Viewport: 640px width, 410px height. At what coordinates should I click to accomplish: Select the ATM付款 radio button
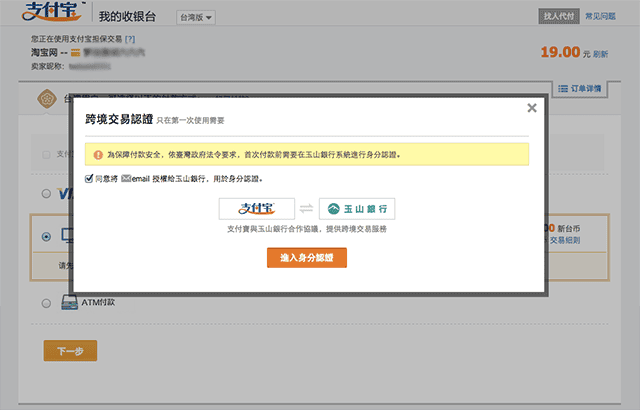tap(46, 303)
